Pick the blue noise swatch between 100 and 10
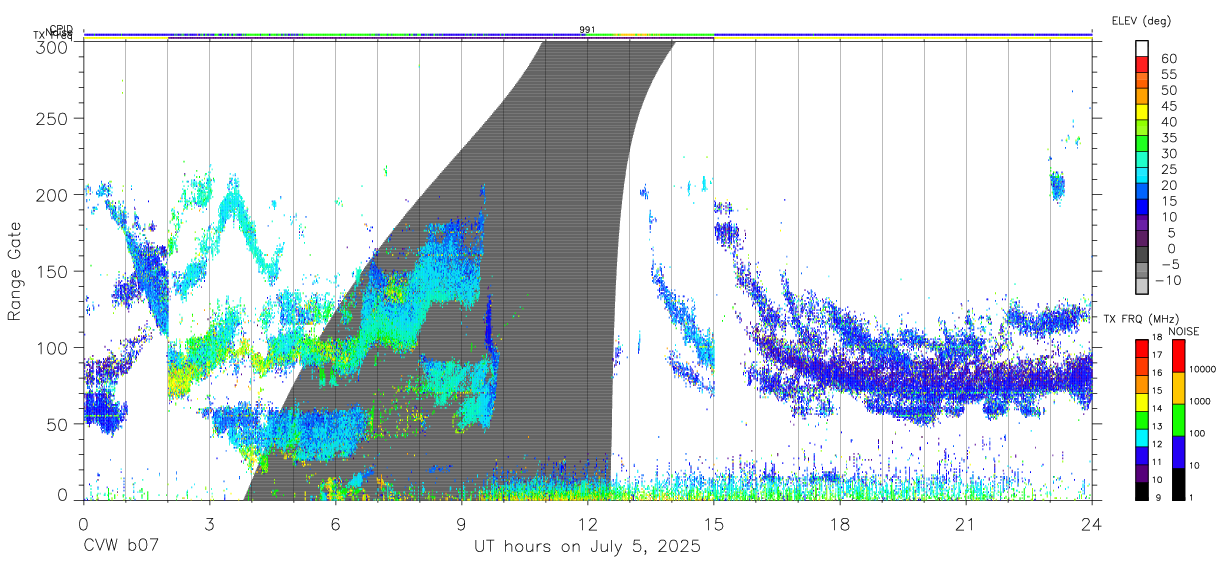The height and width of the screenshot is (567, 1228). click(1178, 451)
